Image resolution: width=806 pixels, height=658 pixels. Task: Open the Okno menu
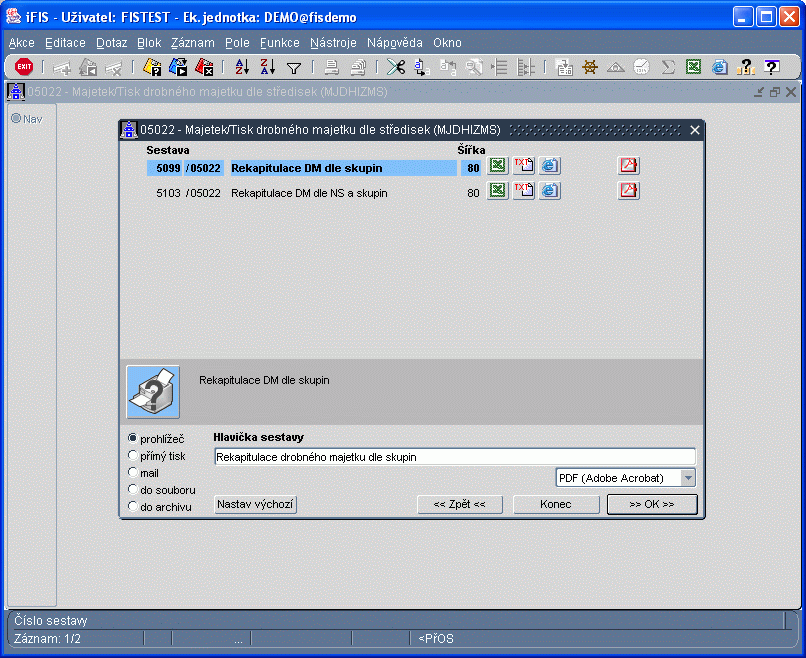coord(447,43)
